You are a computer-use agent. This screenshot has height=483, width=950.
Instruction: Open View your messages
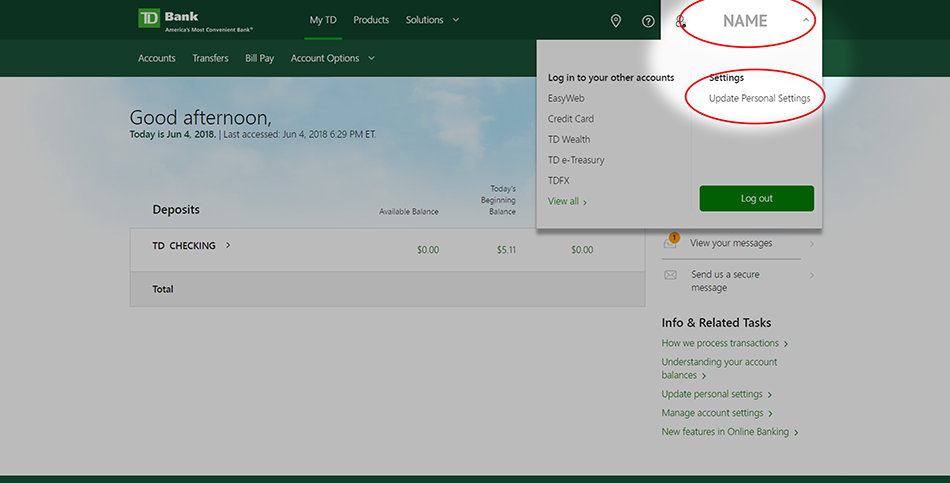pyautogui.click(x=731, y=243)
